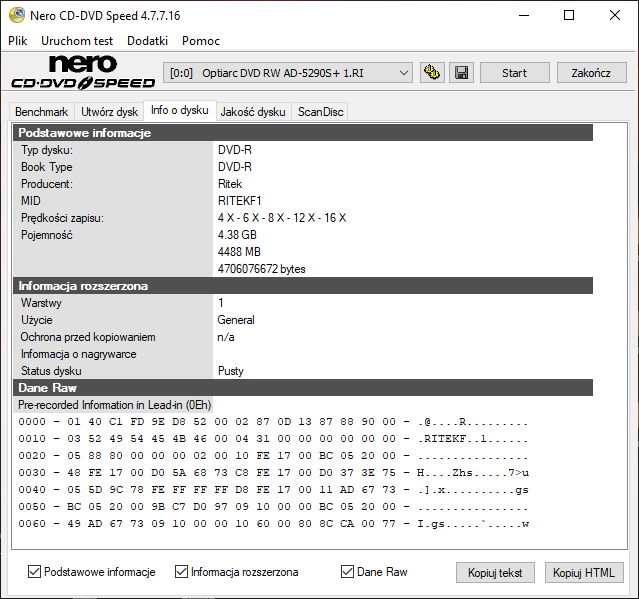Switch to the Benchmark tab
This screenshot has height=599, width=639.
tap(42, 112)
